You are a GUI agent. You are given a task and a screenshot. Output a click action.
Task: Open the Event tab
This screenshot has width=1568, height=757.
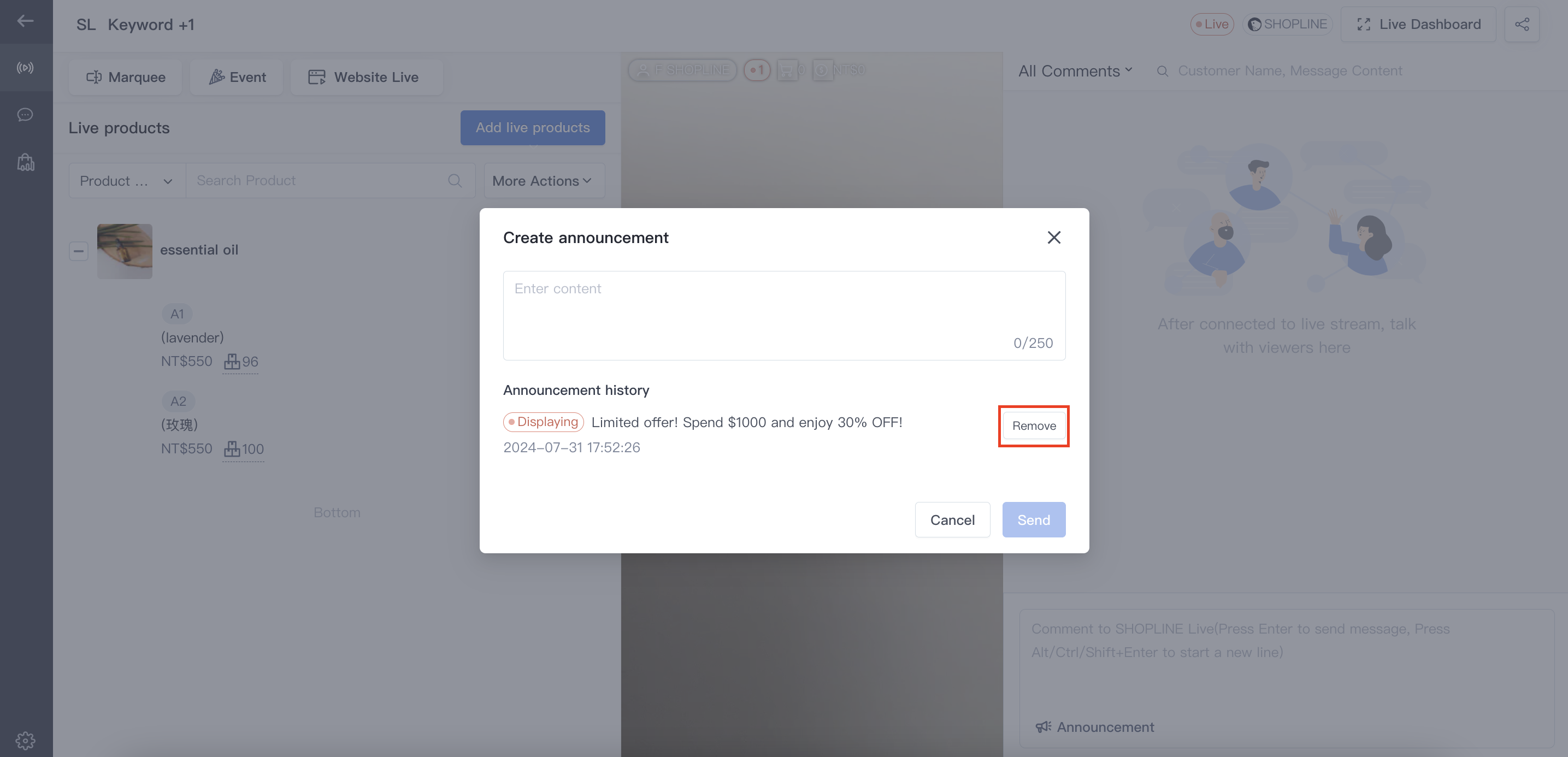coord(237,77)
